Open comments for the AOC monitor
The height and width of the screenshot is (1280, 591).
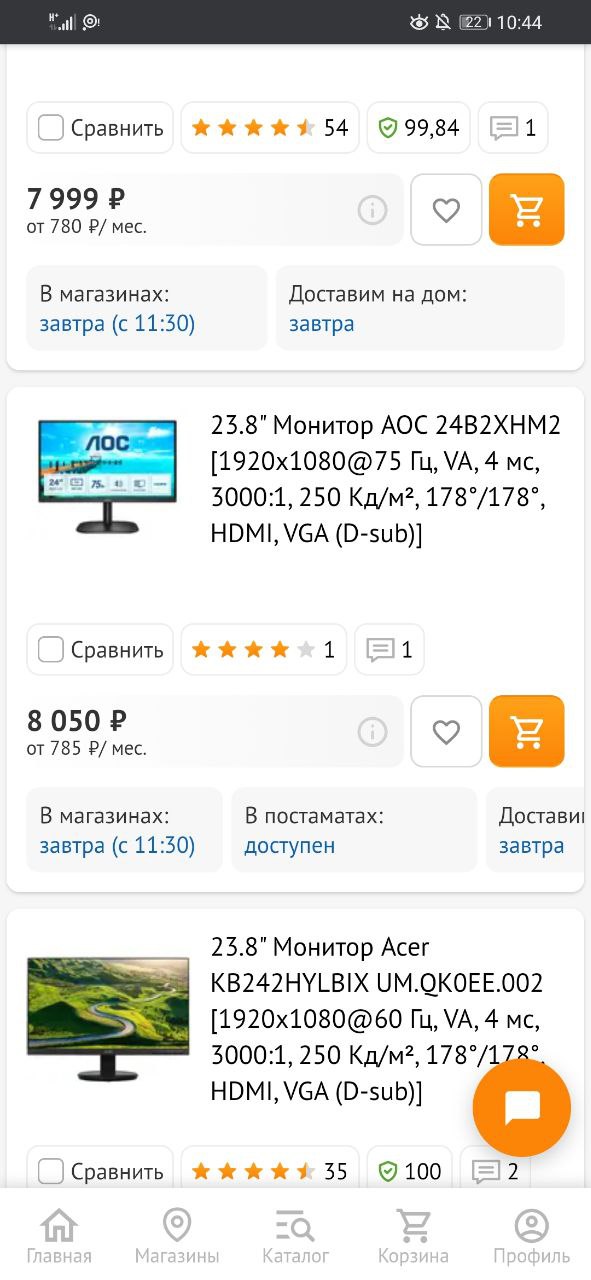390,650
